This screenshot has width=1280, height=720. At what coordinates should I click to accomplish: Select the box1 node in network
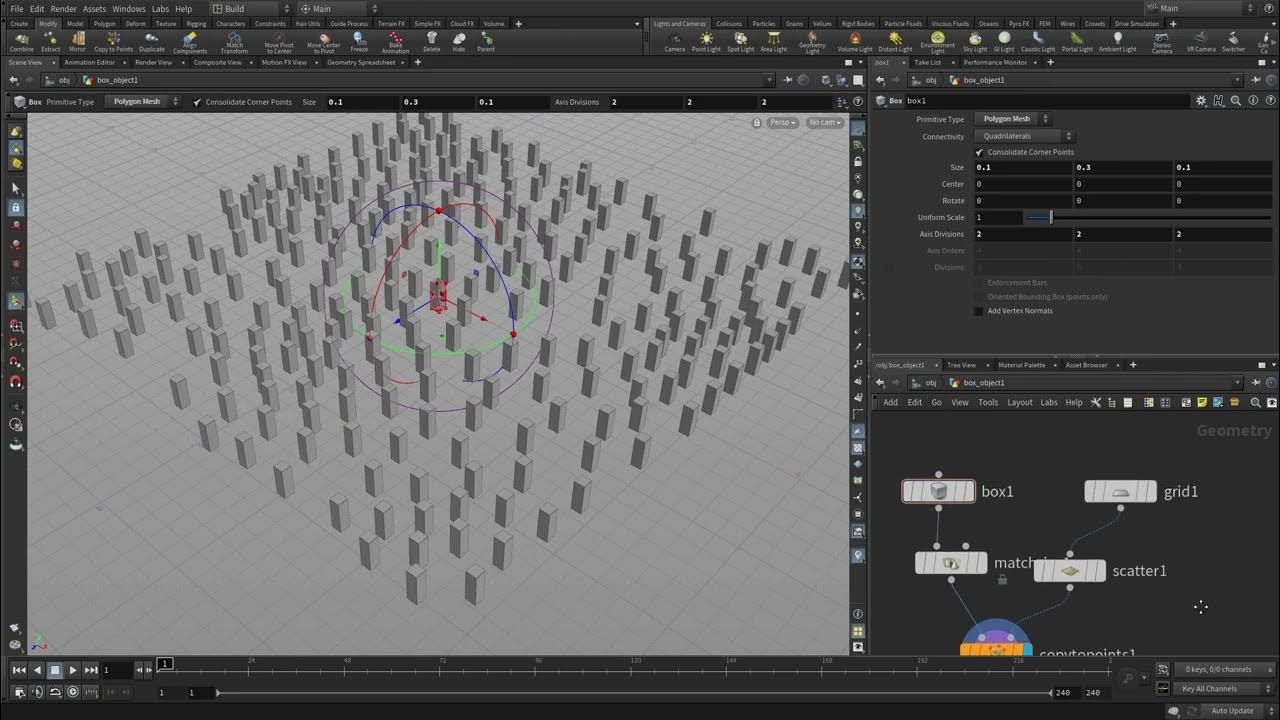938,491
